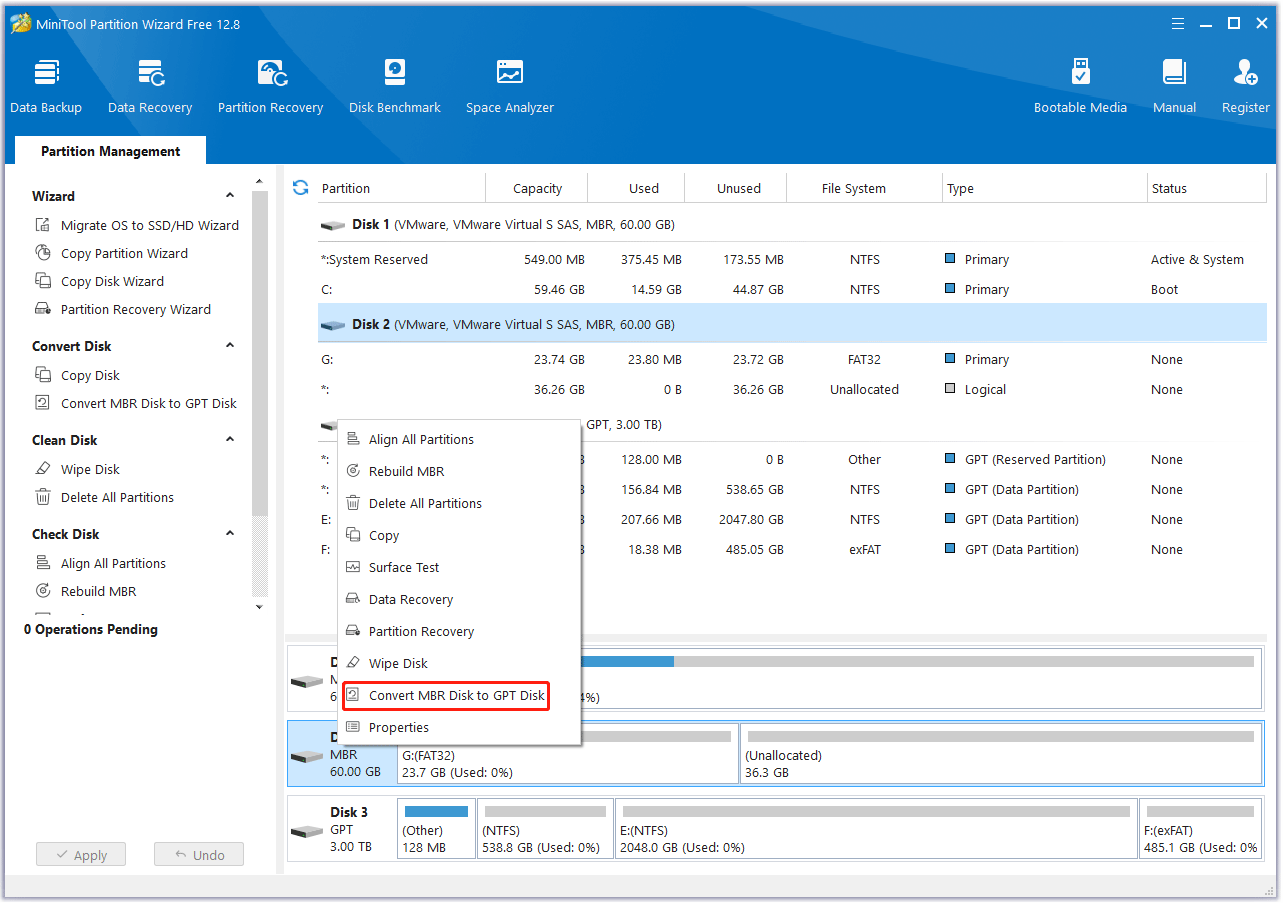Choose Rebuild MBR from context menu
This screenshot has width=1283, height=903.
click(x=459, y=471)
